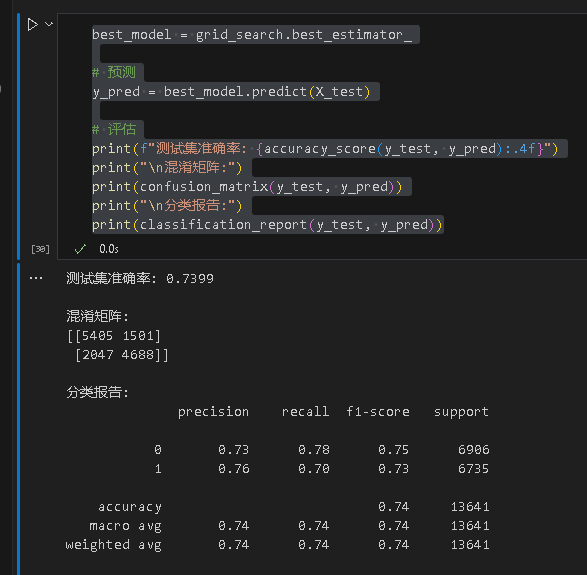Screen dimensions: 587x575
Task: Click print("\n混淆矩阵:") code line
Action: (167, 168)
